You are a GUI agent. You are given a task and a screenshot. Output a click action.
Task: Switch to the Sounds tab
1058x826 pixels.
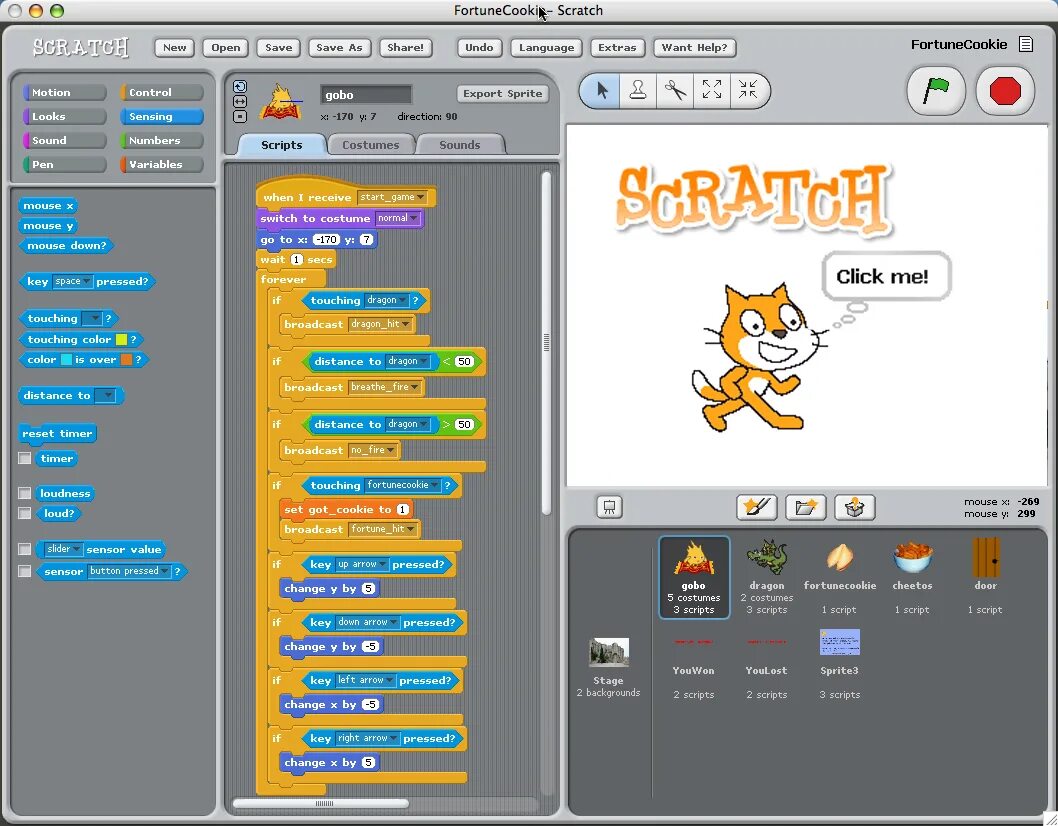click(460, 144)
